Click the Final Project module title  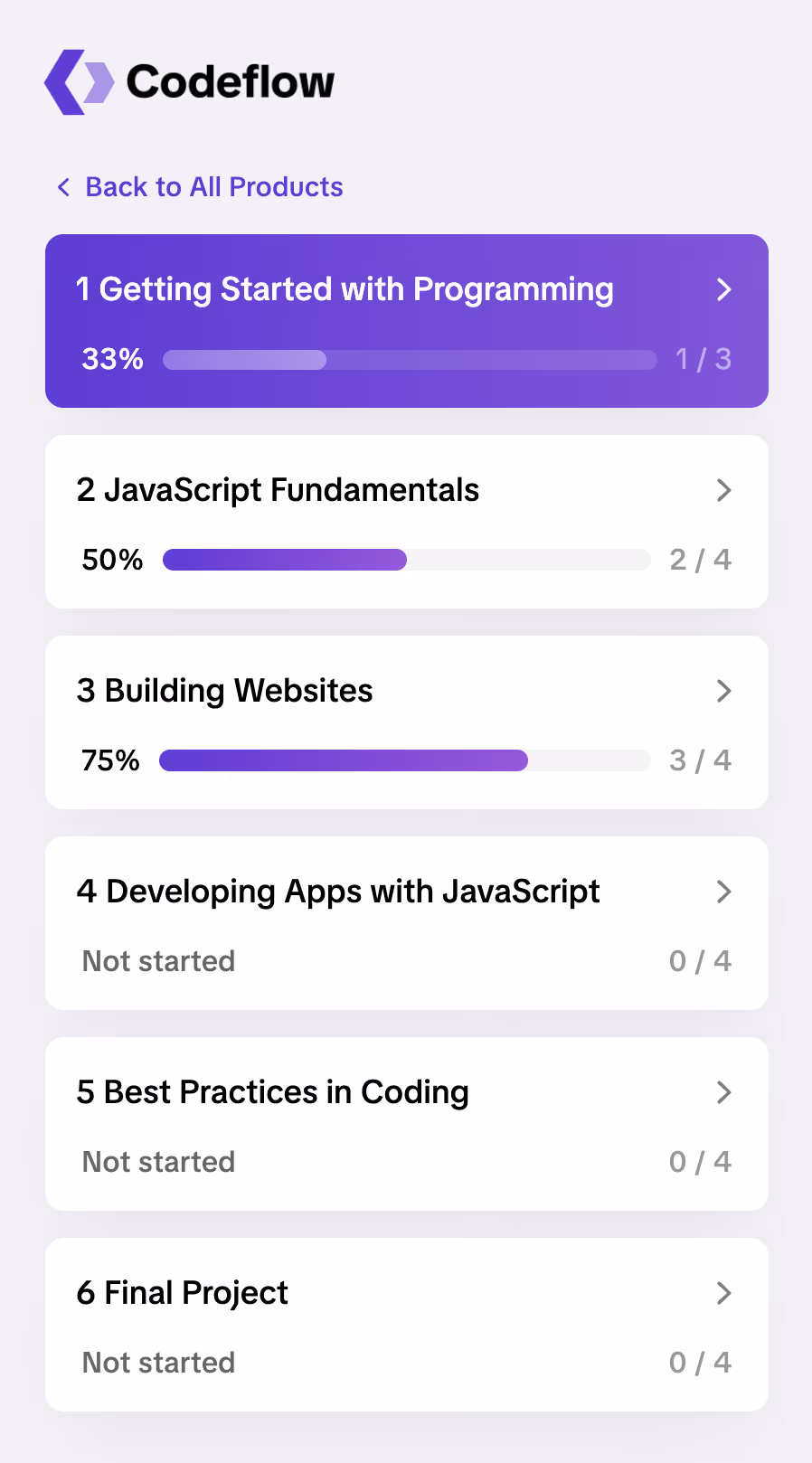click(x=182, y=1294)
